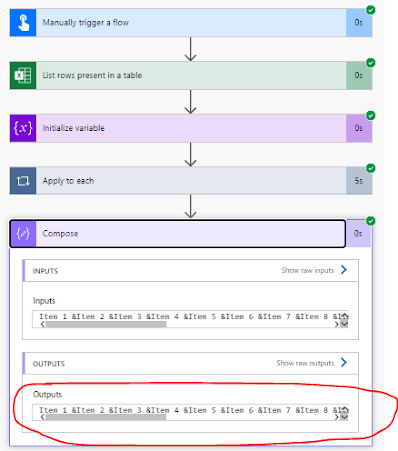Click success checkmark on Initialize variable step
The height and width of the screenshot is (451, 398).
pos(371,115)
